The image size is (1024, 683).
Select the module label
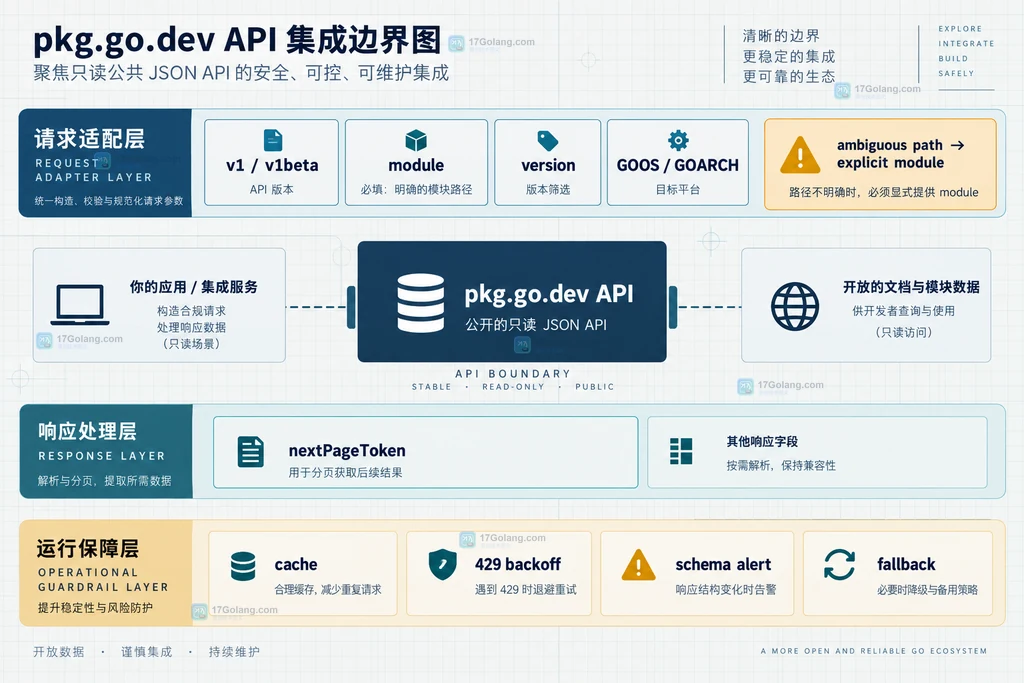(x=416, y=165)
